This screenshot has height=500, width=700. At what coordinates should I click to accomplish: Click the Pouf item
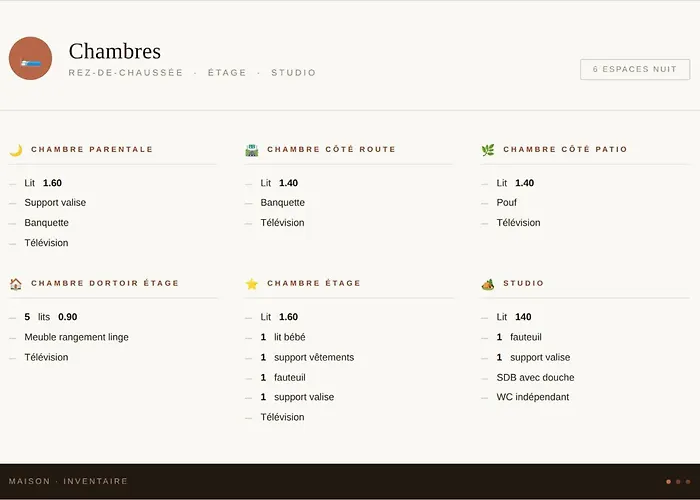click(x=506, y=203)
